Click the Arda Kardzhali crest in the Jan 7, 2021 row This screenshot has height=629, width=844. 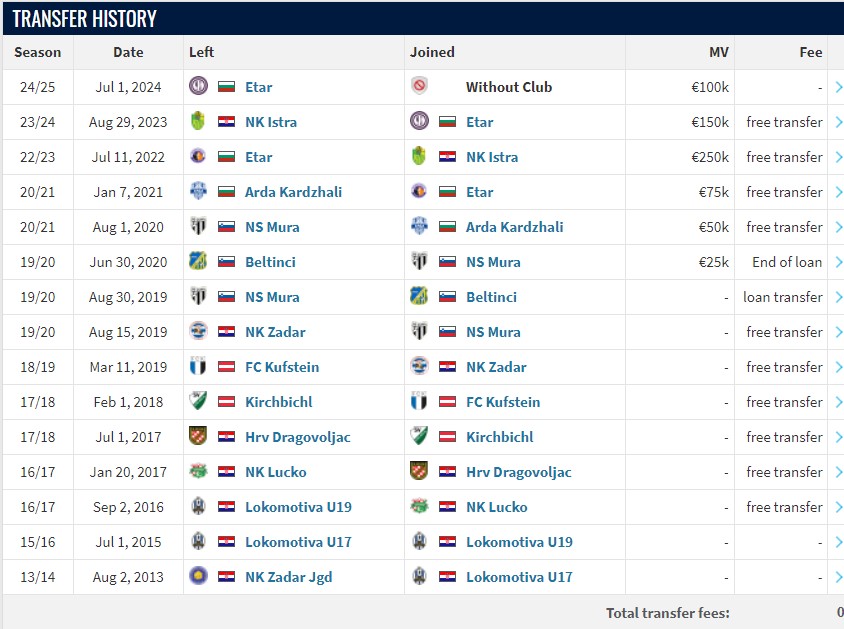pos(198,192)
